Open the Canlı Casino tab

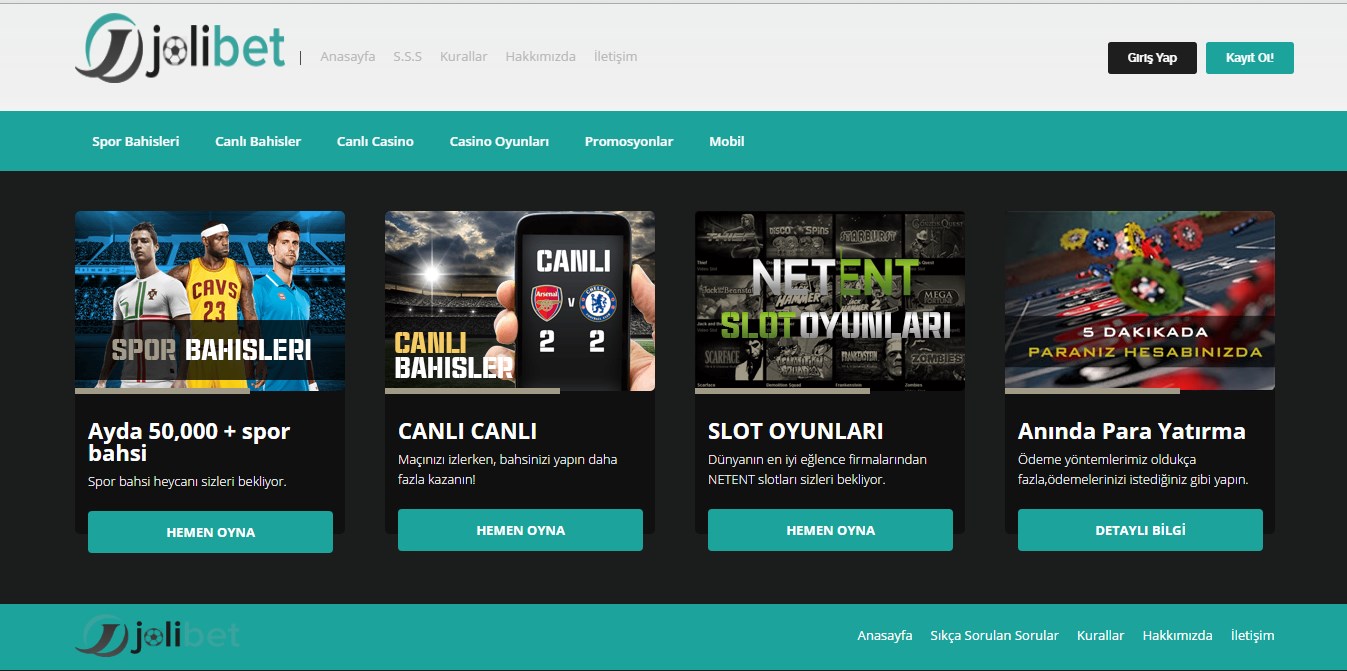point(375,141)
